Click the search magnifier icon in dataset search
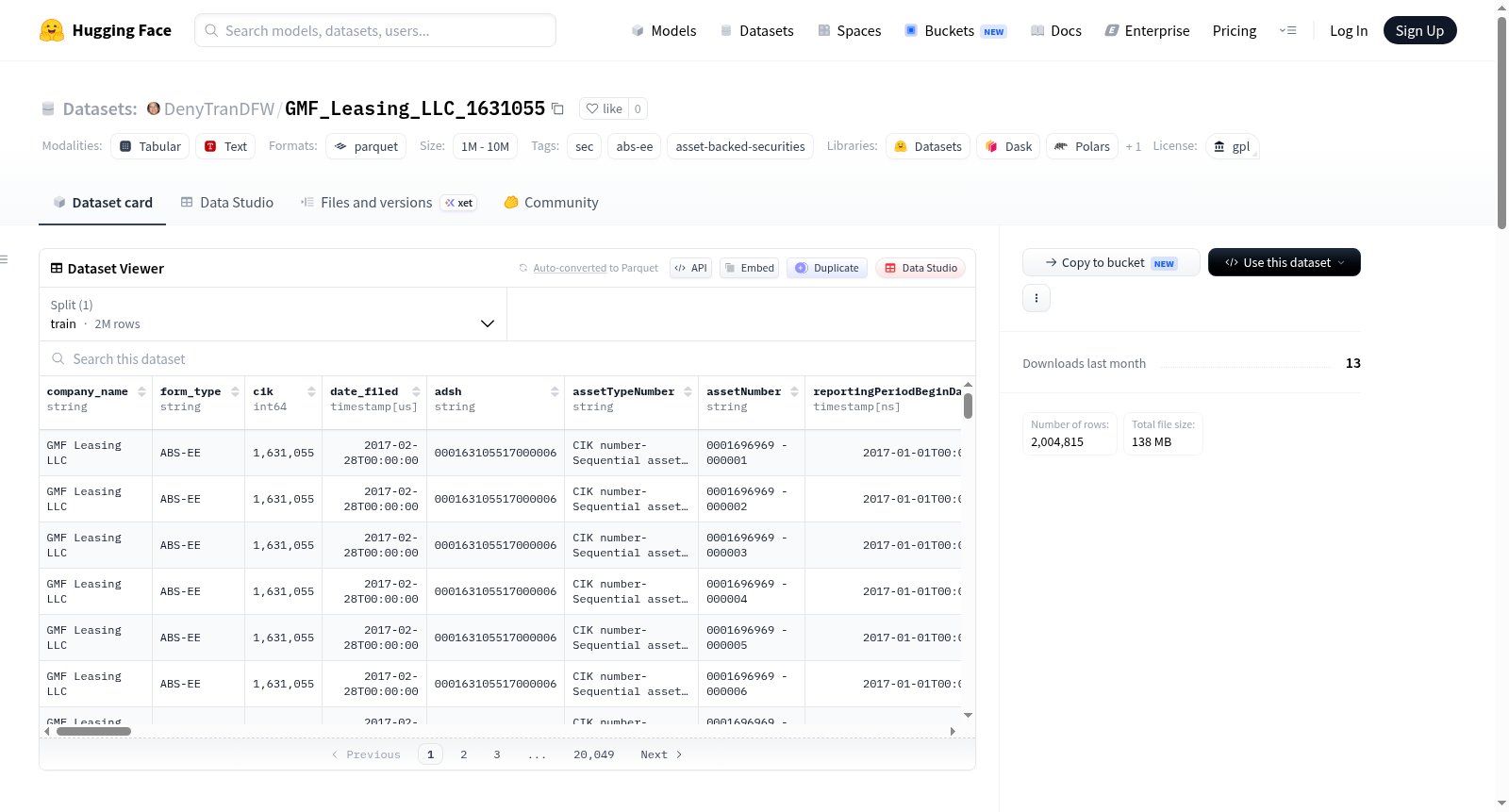1509x812 pixels. tap(58, 358)
